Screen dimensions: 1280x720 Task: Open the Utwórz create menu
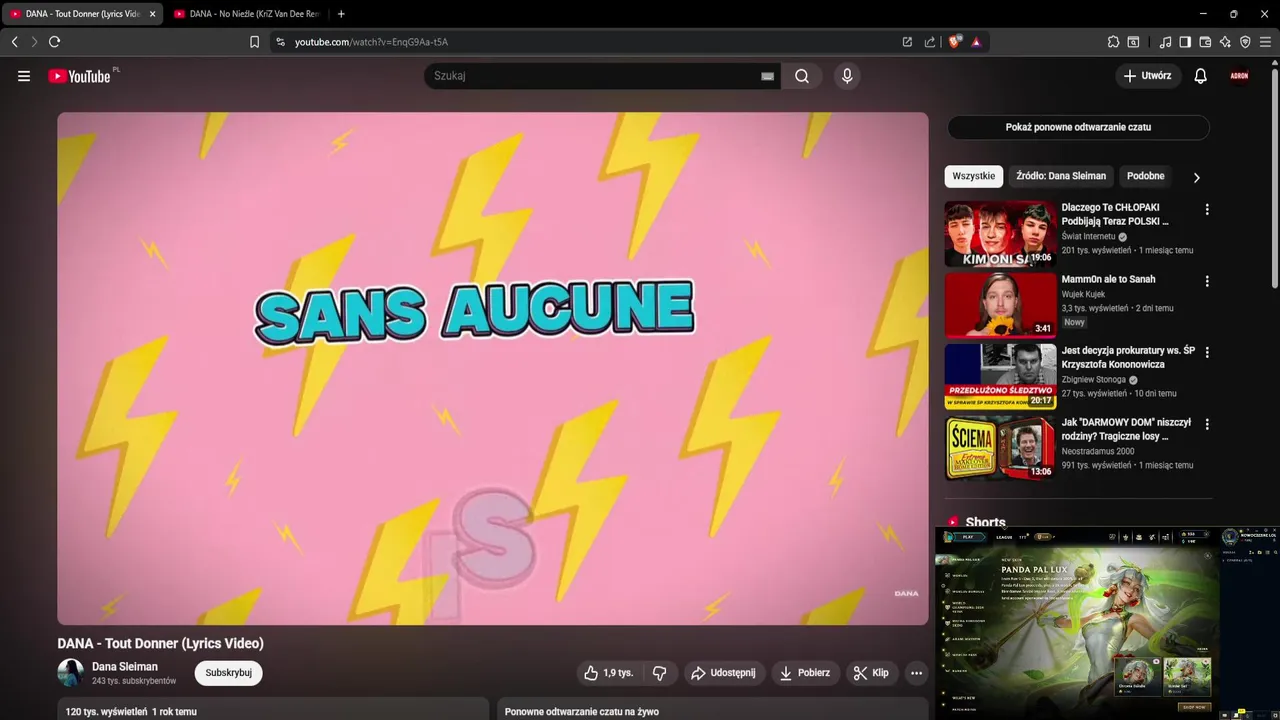[1148, 76]
